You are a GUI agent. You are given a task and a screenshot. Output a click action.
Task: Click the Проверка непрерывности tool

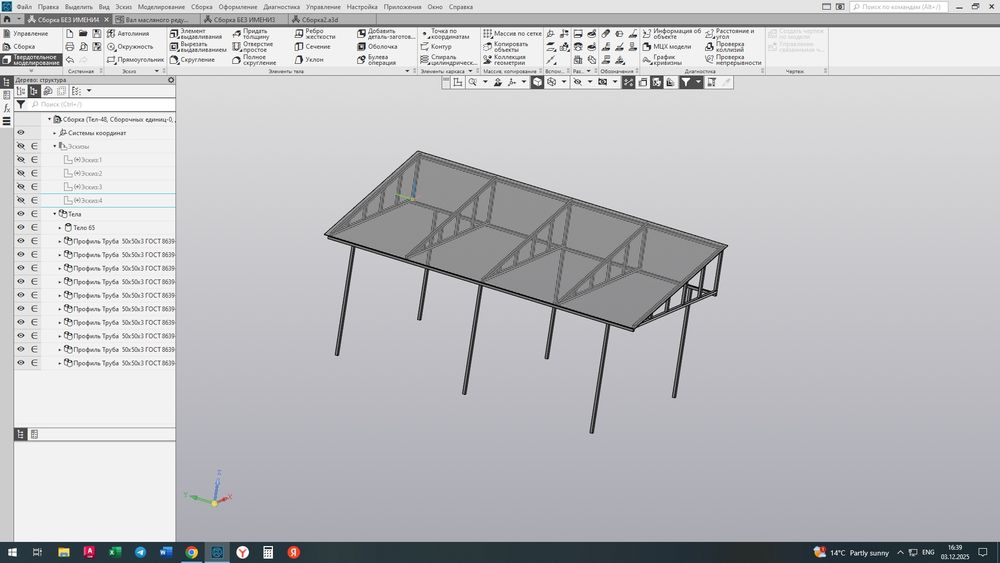(x=733, y=60)
